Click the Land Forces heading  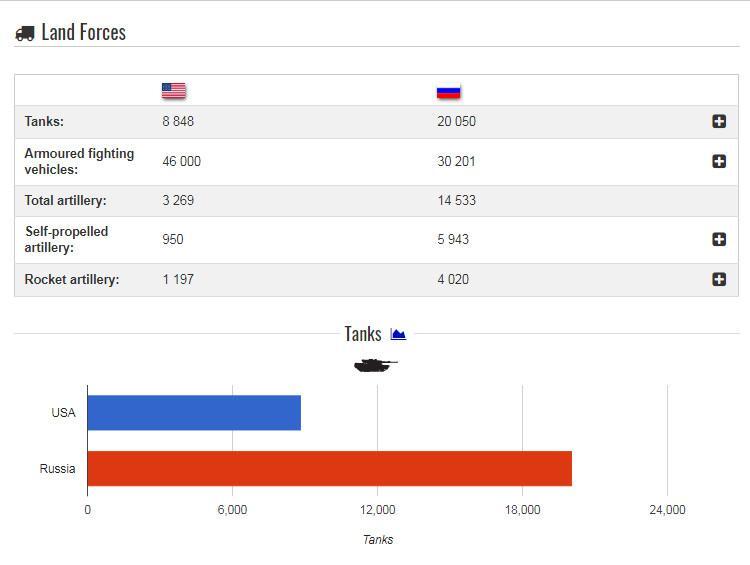[x=83, y=32]
